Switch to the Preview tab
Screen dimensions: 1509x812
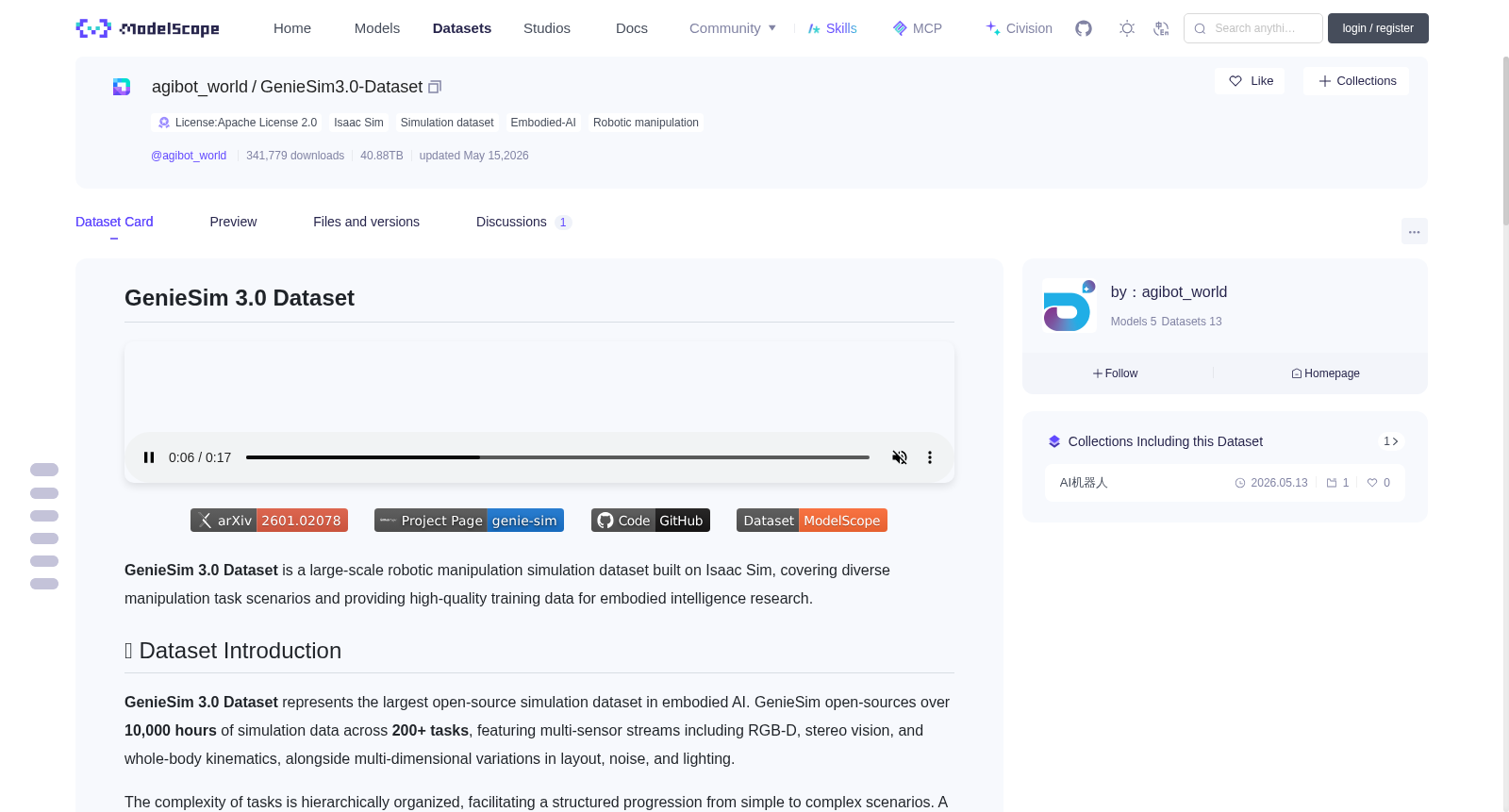[x=233, y=222]
